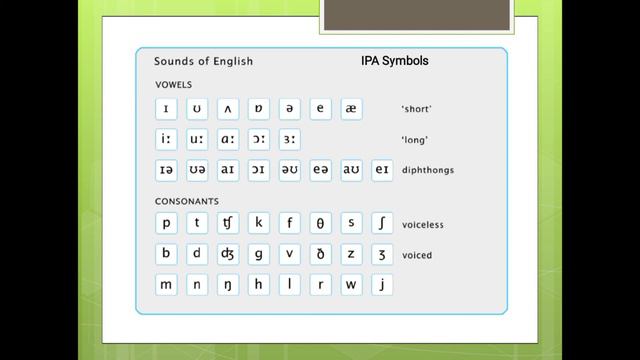Viewport: 640px width, 360px height.
Task: Click the VOWELS section label
Action: tap(173, 85)
